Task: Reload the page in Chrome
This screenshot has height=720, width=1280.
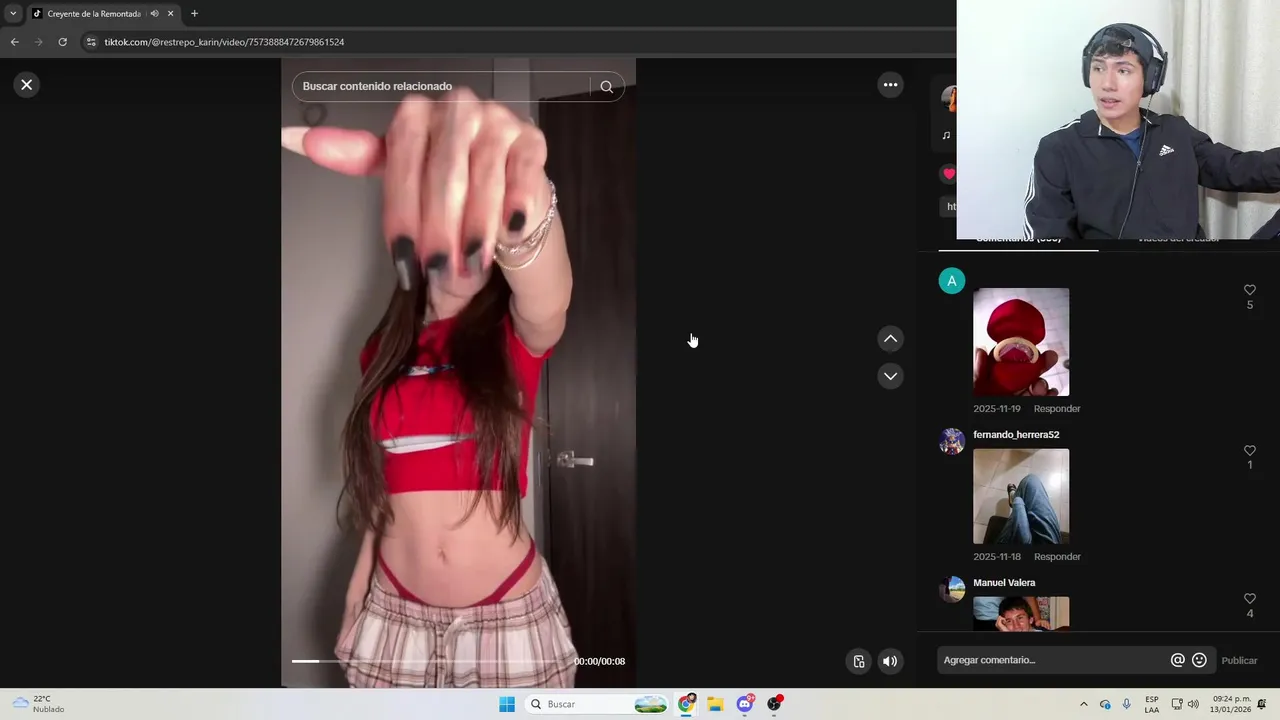Action: coord(62,42)
